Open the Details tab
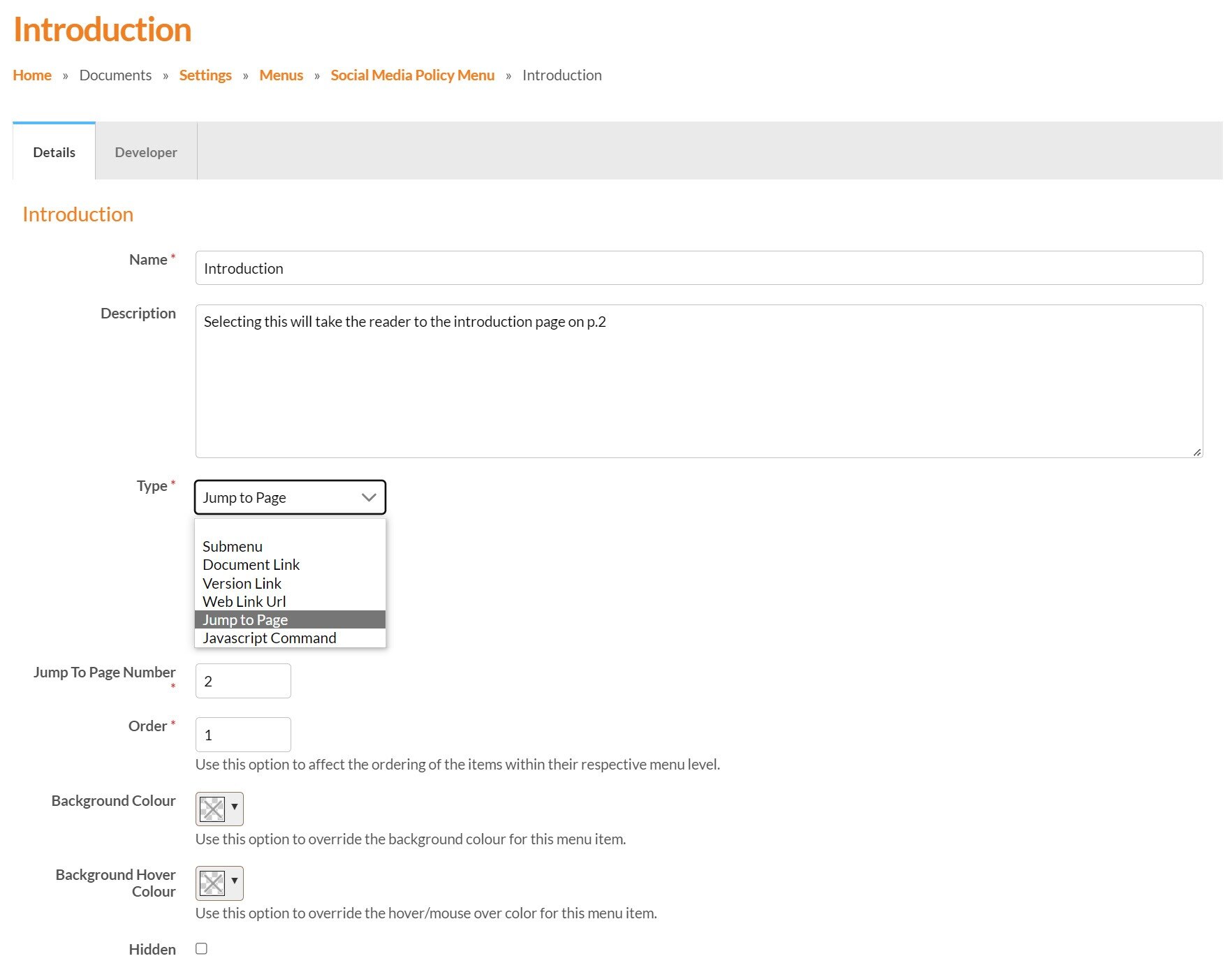 pos(54,152)
